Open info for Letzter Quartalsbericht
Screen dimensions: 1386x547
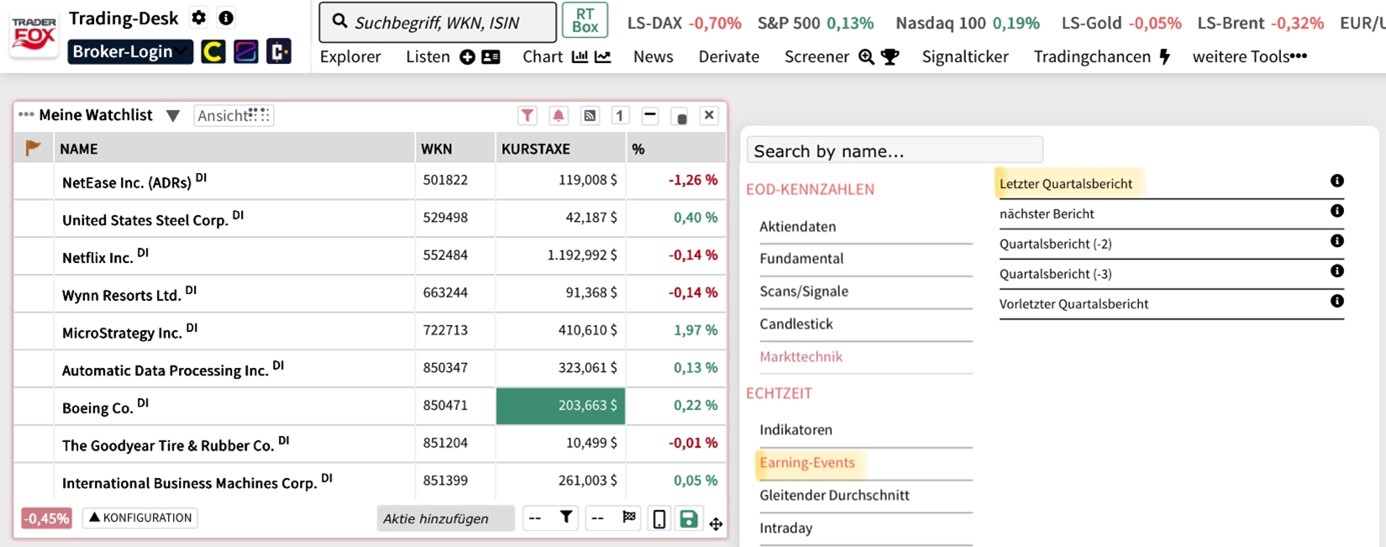[1337, 181]
